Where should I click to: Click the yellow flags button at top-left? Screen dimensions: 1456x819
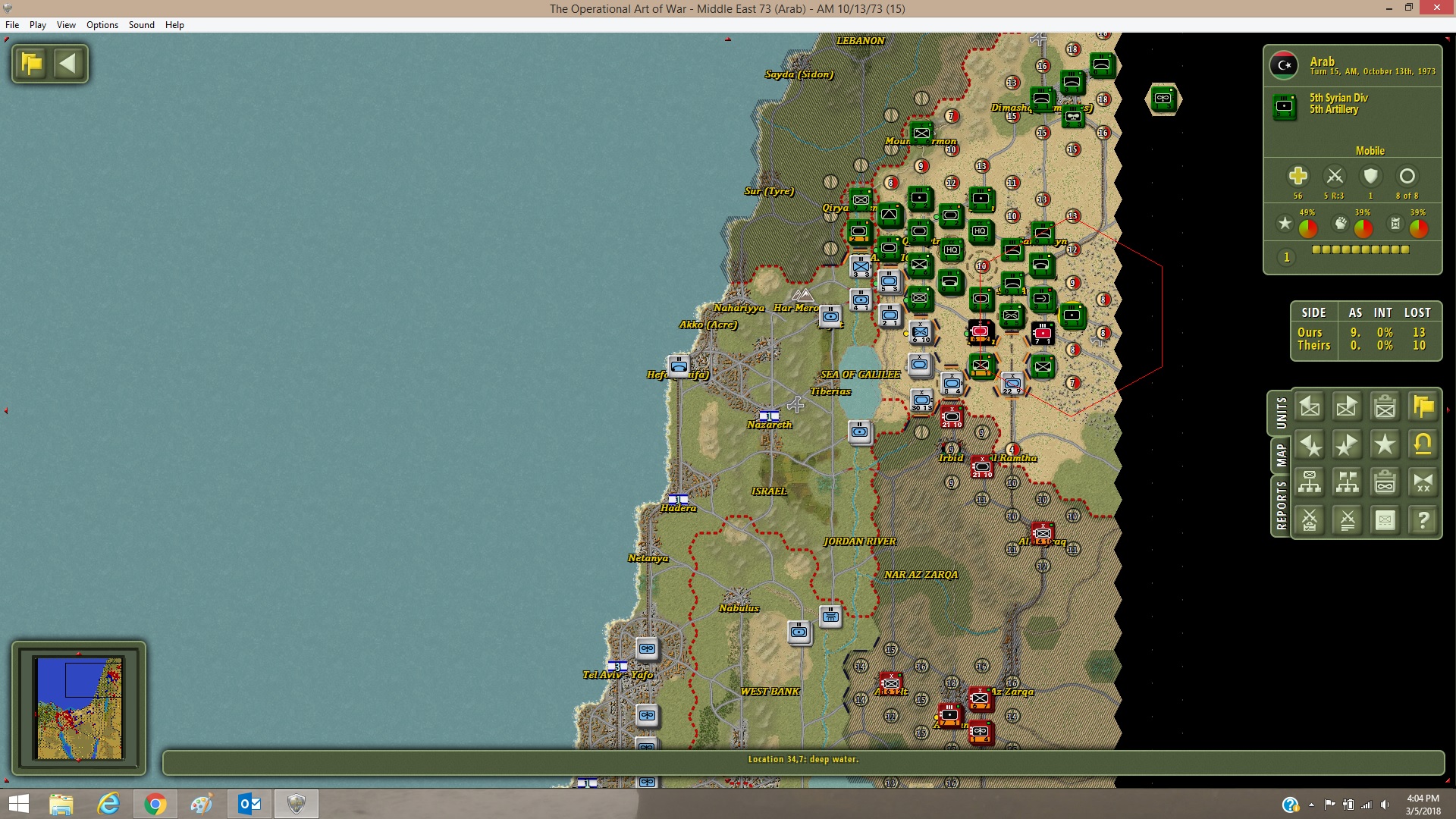pyautogui.click(x=33, y=64)
